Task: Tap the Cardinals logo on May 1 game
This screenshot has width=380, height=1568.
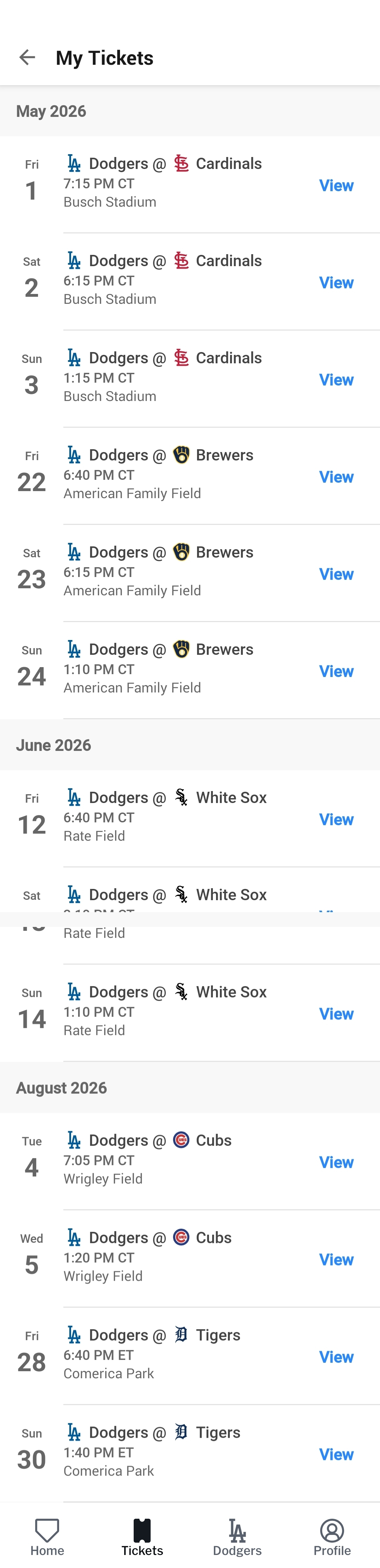Action: [x=181, y=163]
